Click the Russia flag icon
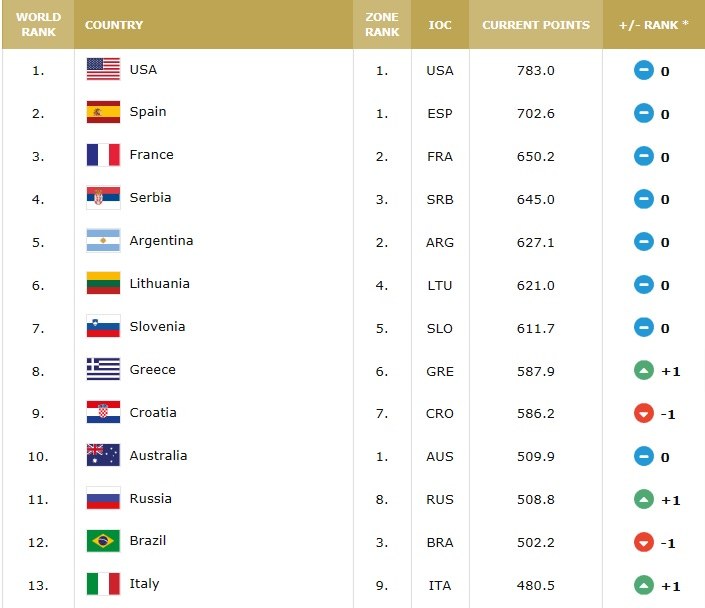Screen dimensions: 705x608 tap(103, 498)
